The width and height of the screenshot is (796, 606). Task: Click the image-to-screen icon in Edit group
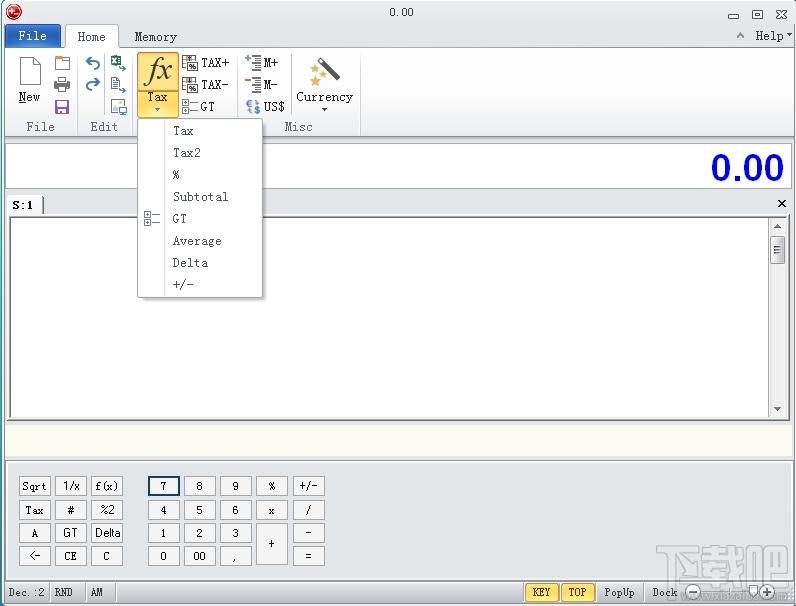pos(118,107)
